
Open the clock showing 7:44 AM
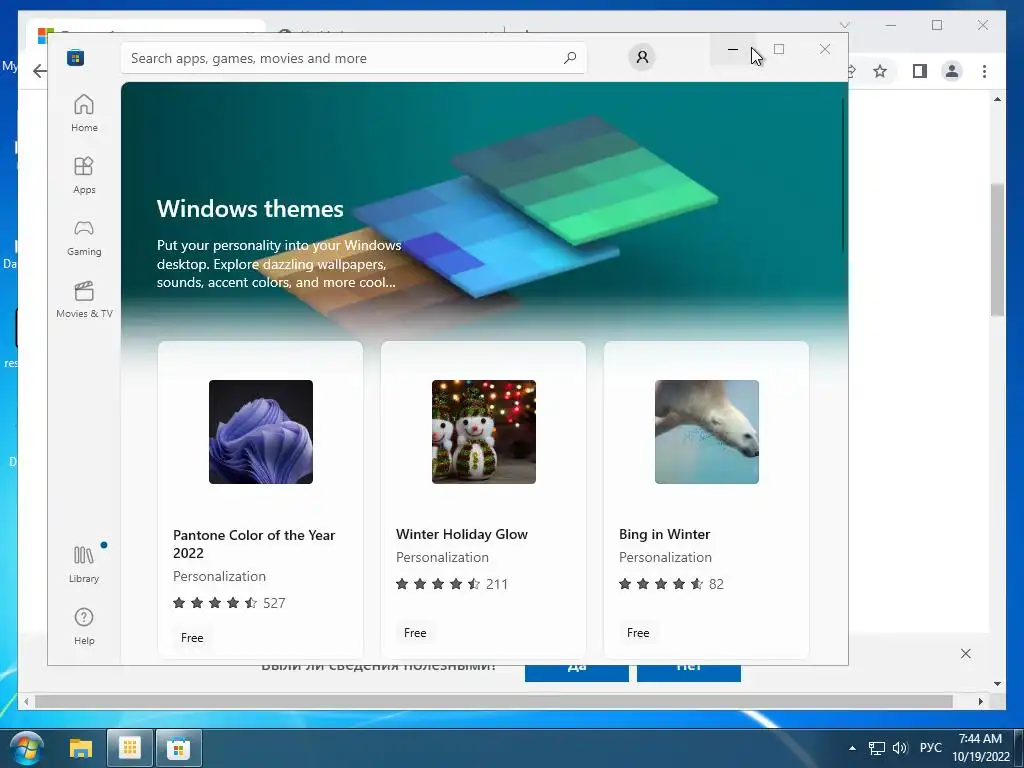[980, 748]
